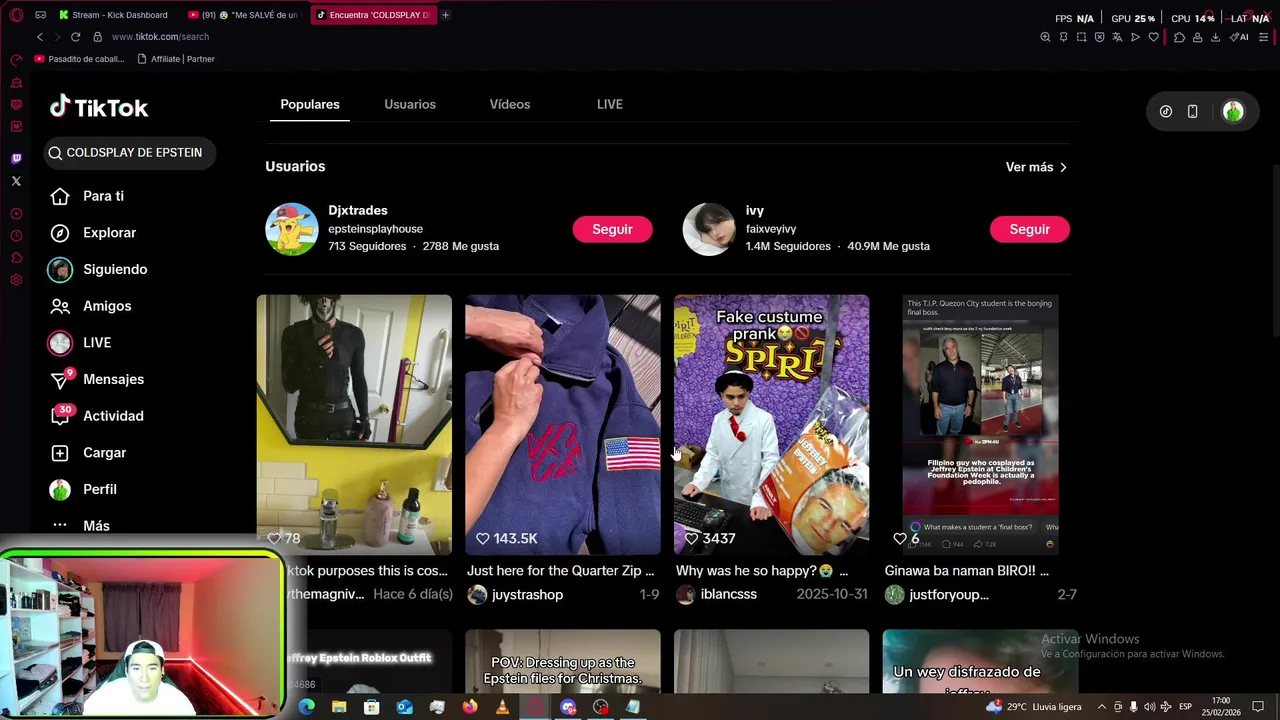Open the mirror selfie video with 78 likes
This screenshot has height=720, width=1280.
tap(354, 424)
